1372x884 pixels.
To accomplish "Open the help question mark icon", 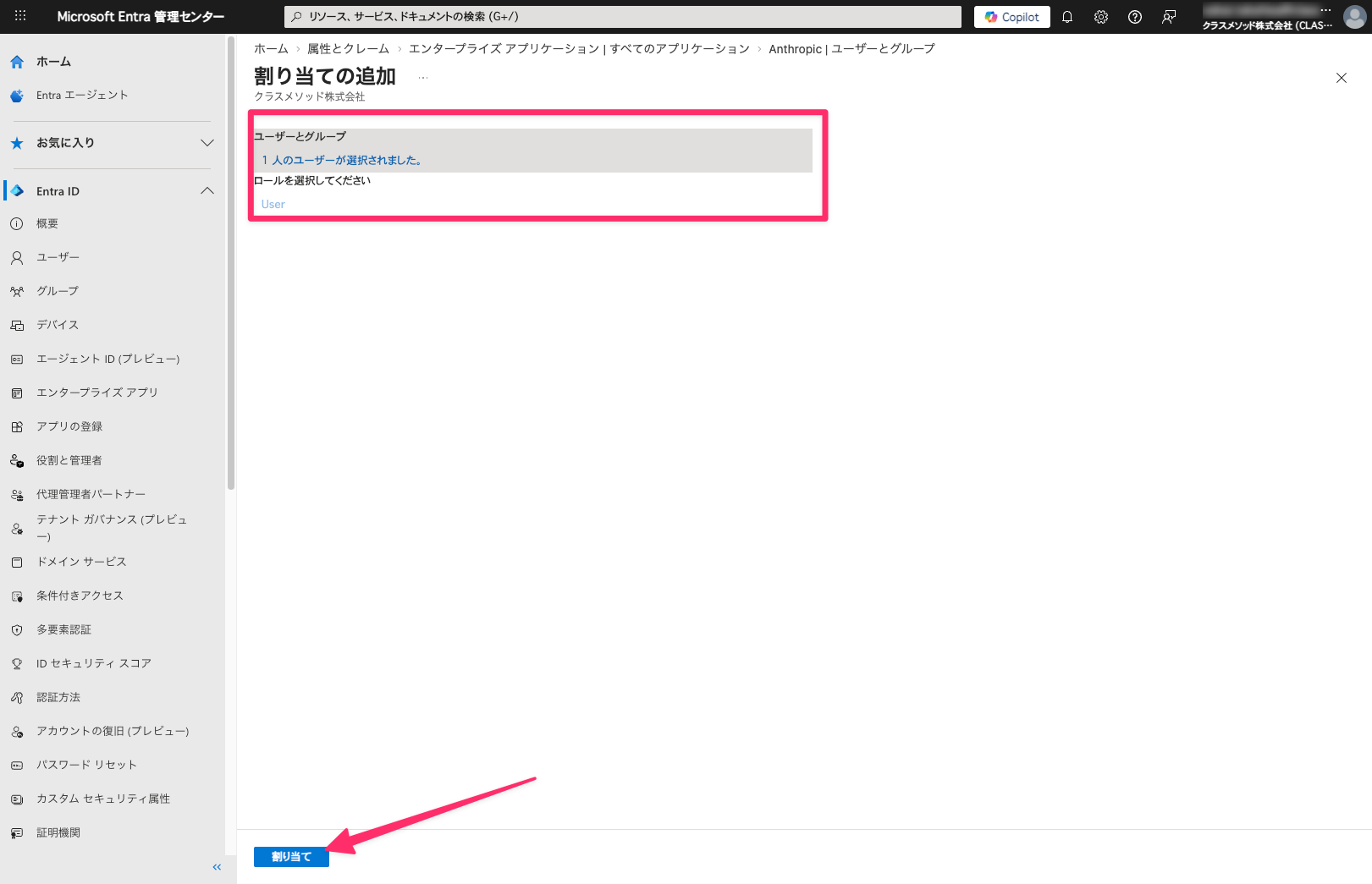I will click(x=1135, y=17).
